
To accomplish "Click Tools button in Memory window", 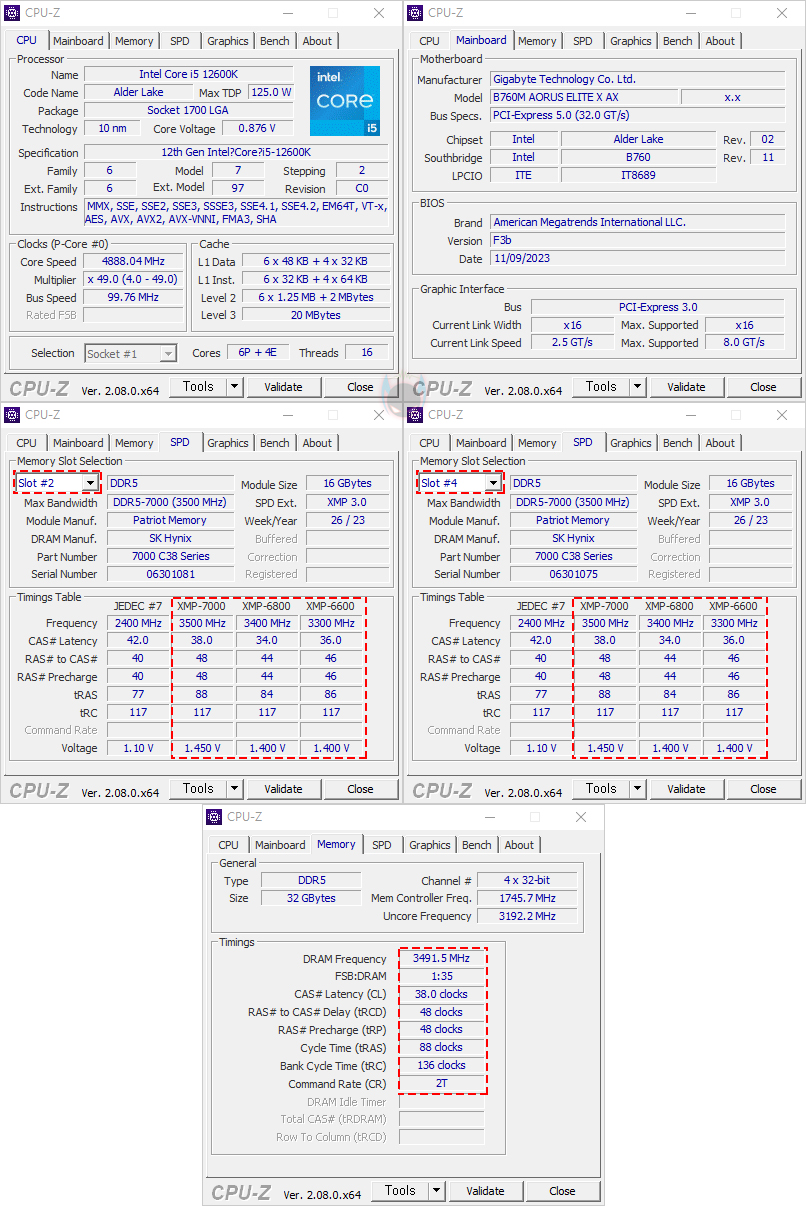I will (400, 1191).
